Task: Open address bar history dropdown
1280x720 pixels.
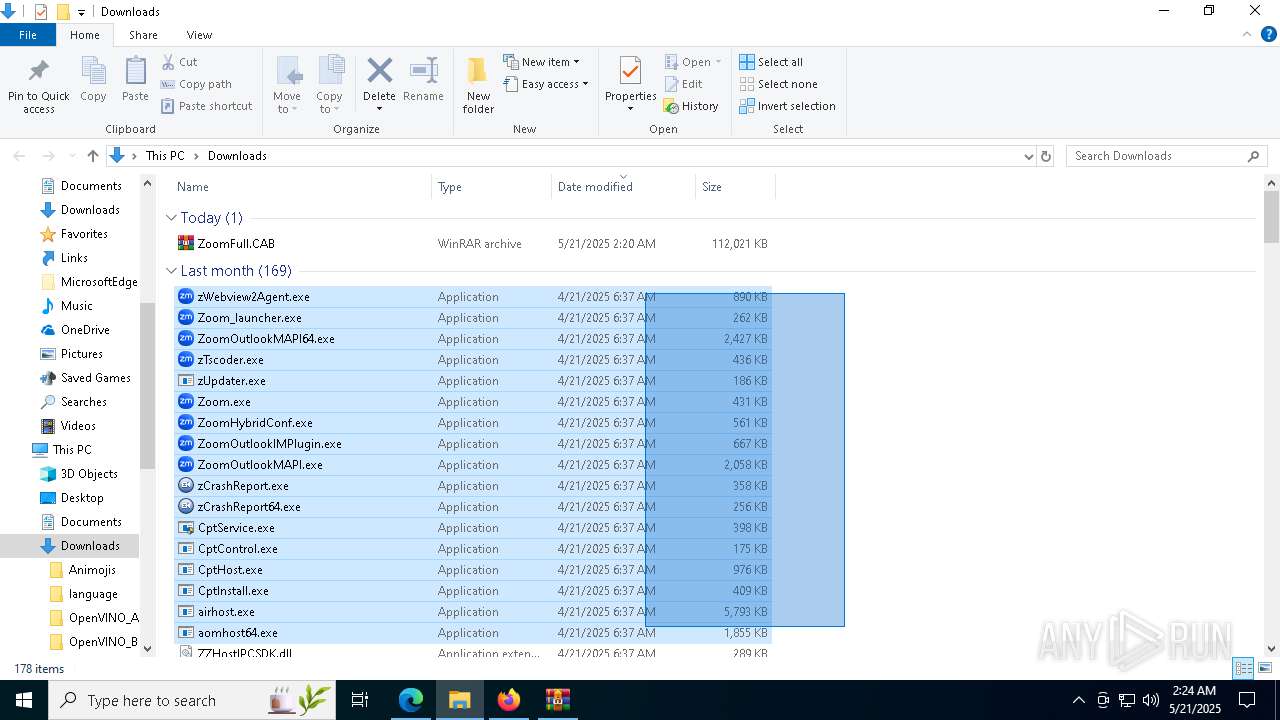Action: coord(1028,156)
